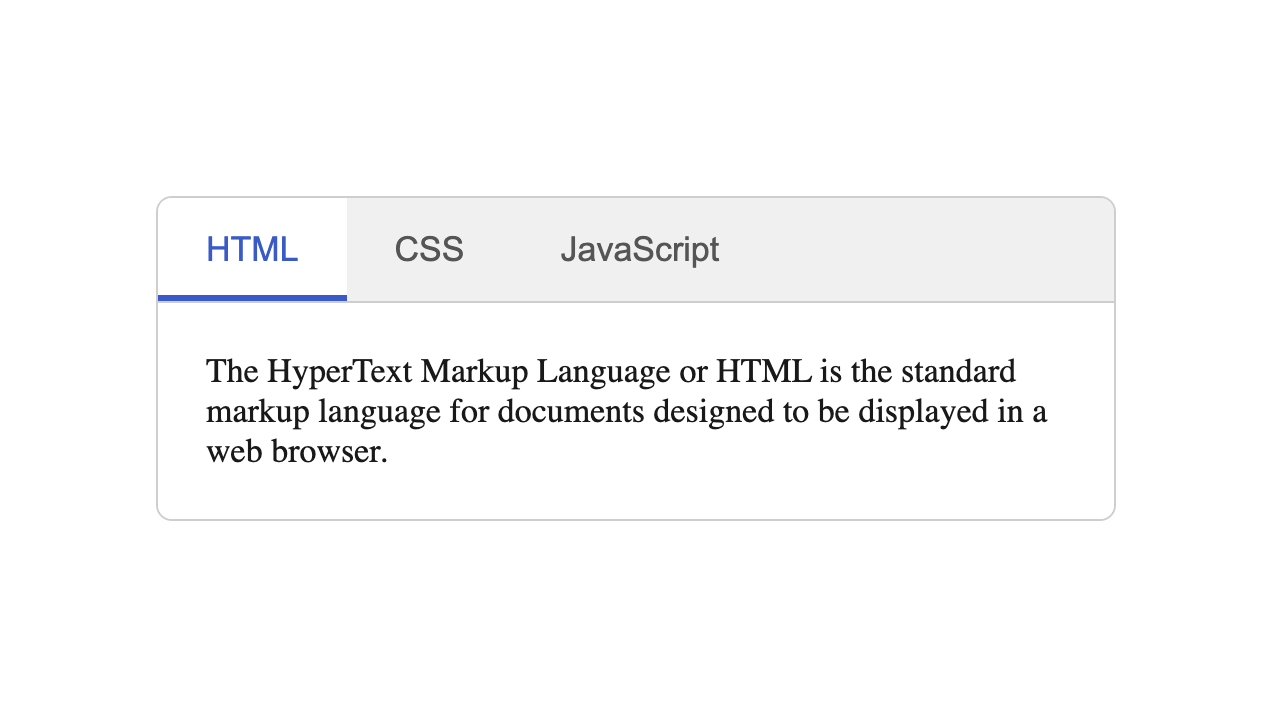Click the word "browser." at paragraph end
This screenshot has width=1280, height=722.
pyautogui.click(x=329, y=452)
